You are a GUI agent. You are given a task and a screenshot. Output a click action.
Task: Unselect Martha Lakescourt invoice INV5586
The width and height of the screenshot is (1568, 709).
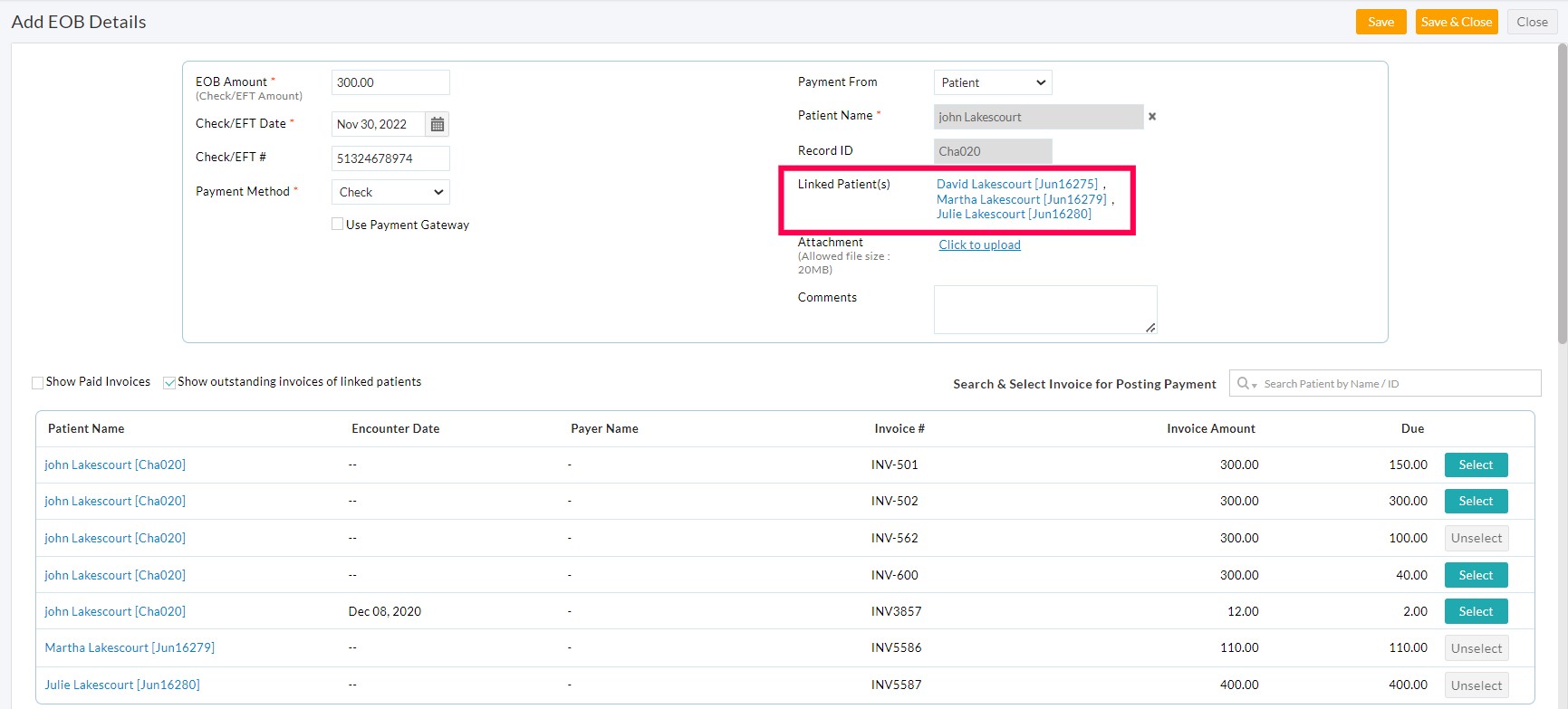click(1476, 648)
